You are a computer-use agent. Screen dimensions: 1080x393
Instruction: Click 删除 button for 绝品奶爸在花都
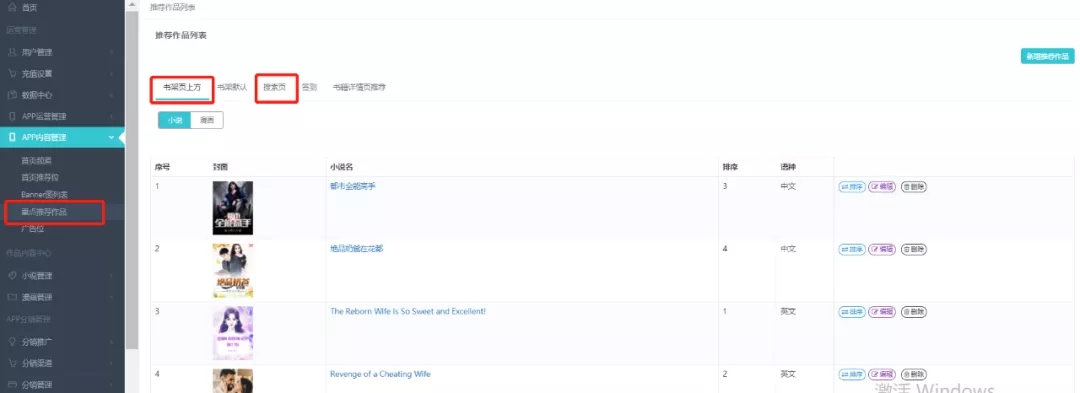[x=913, y=249]
